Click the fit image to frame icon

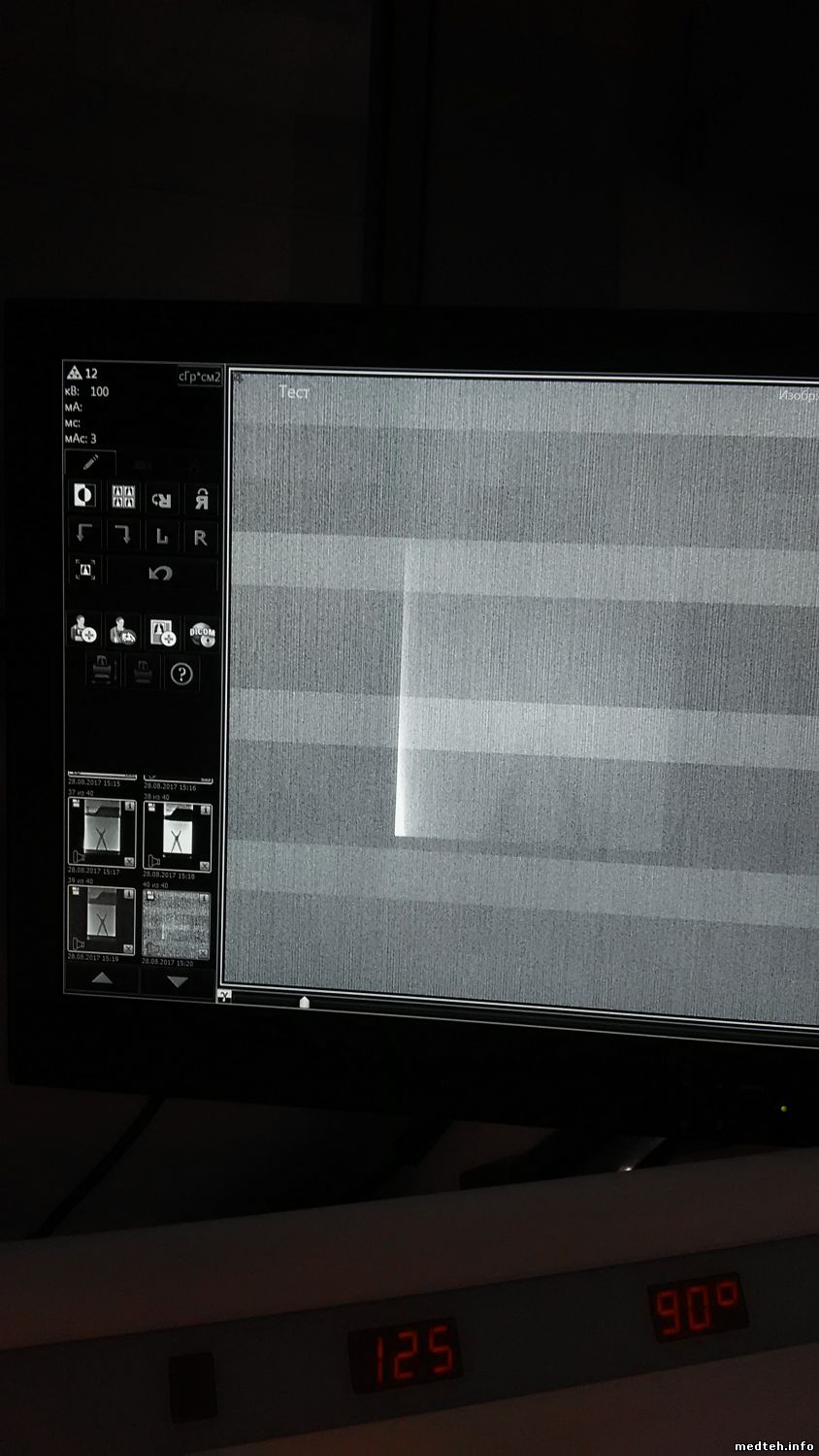(x=85, y=570)
